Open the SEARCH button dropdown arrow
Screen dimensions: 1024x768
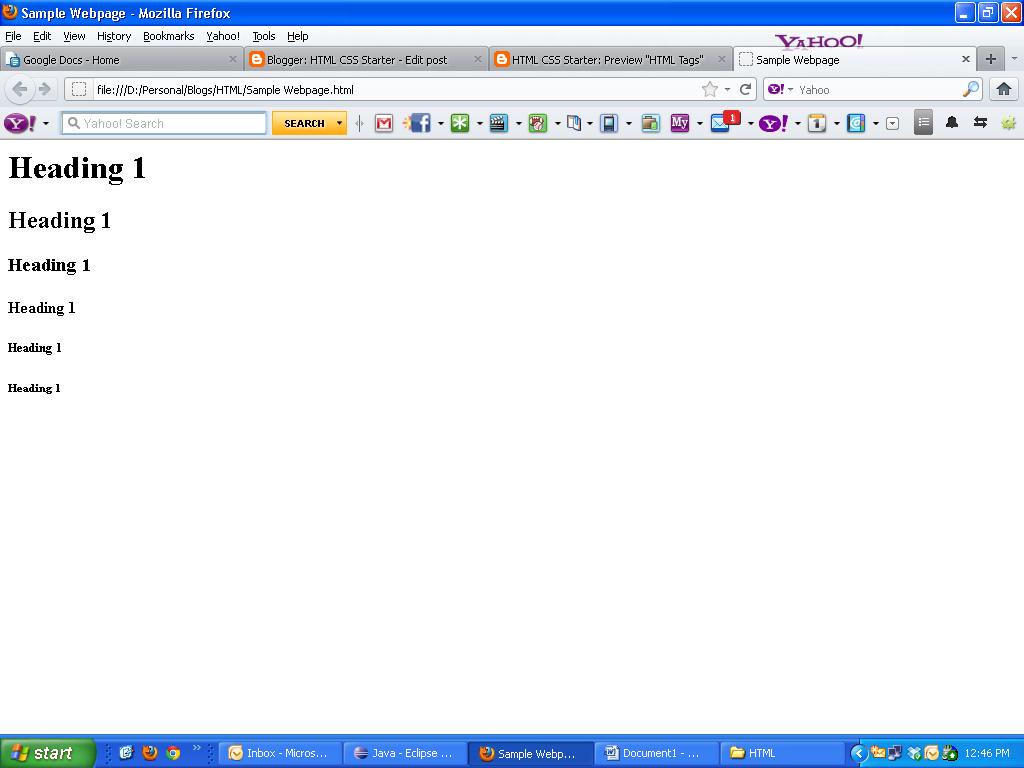point(339,123)
